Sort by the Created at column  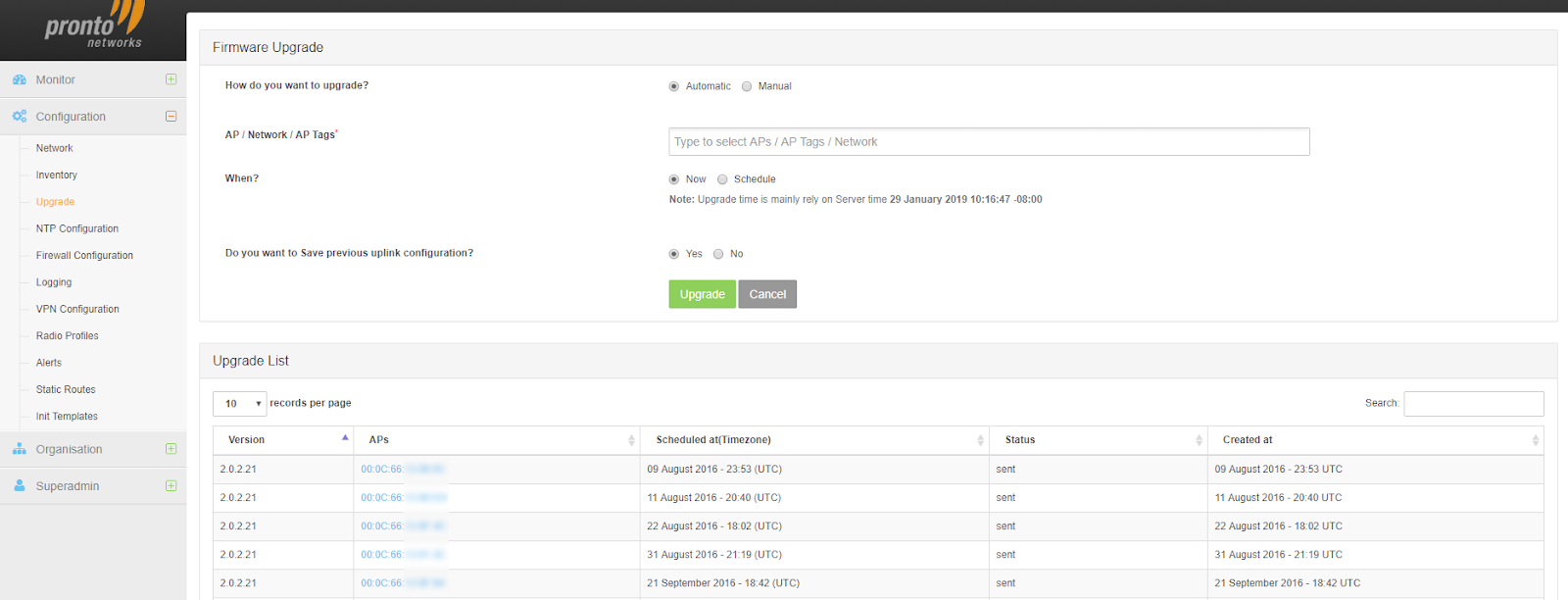(x=1376, y=440)
